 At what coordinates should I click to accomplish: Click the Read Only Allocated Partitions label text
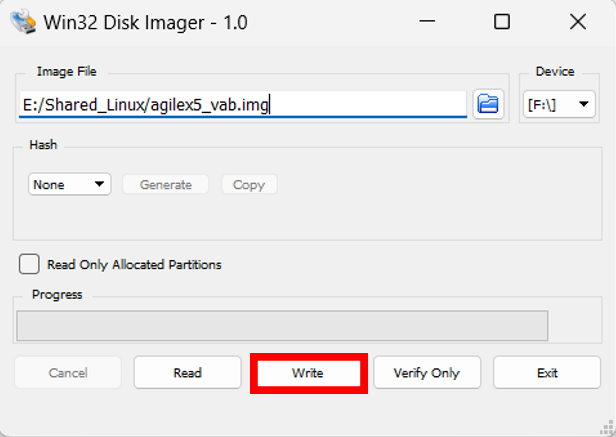[x=134, y=265]
